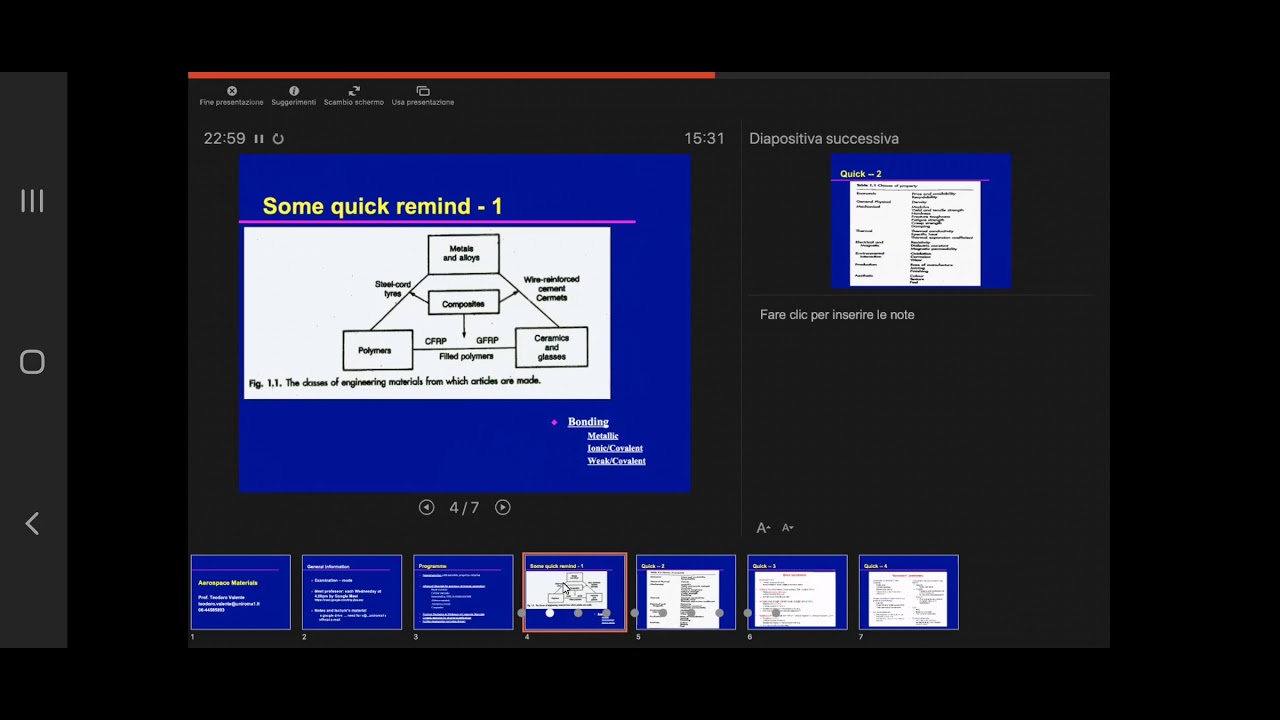Click the materials diagram on current slide
The image size is (1280, 720).
point(427,313)
